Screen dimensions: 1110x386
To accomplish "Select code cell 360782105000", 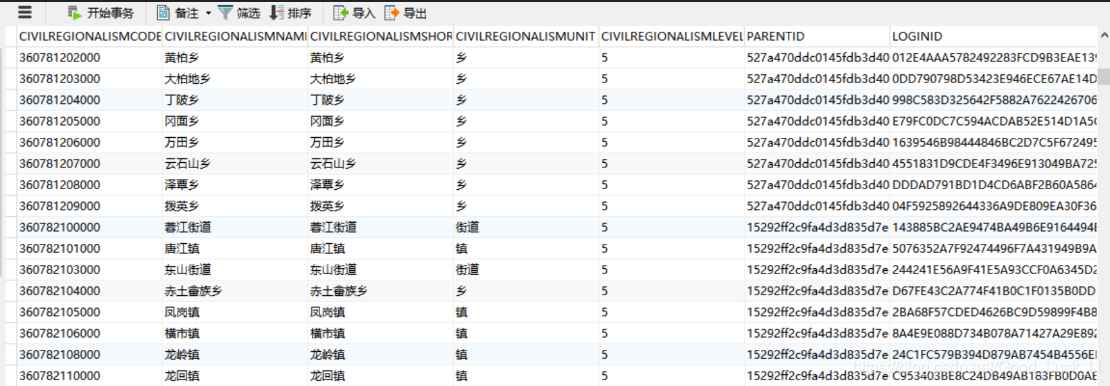I will click(89, 312).
